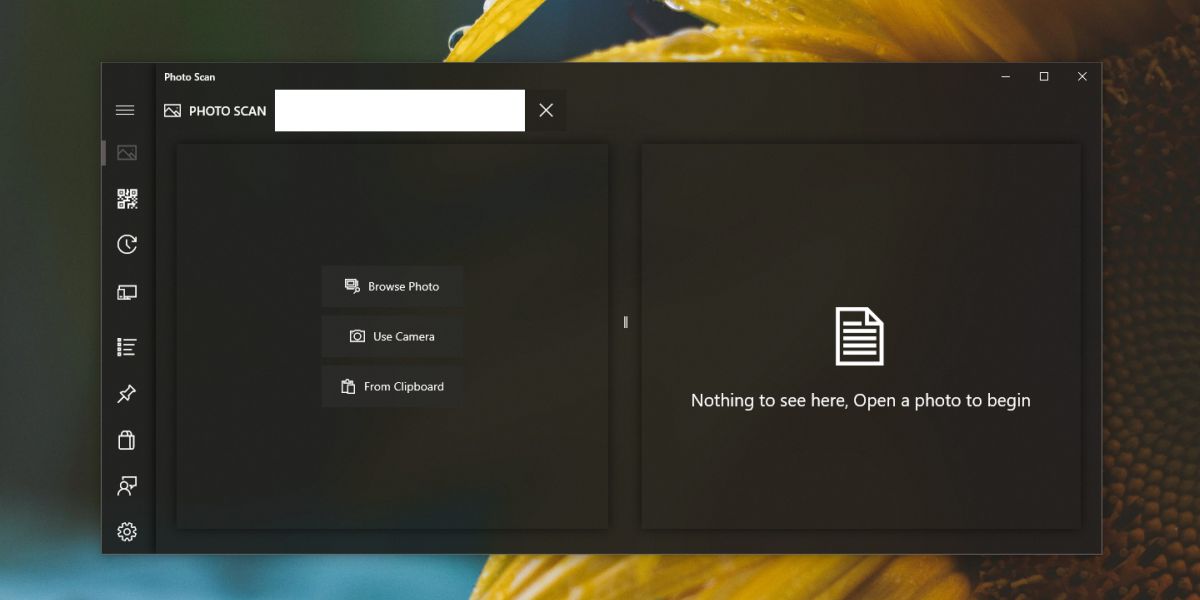Open the QR code scanner tool
This screenshot has width=1200, height=600.
(126, 198)
